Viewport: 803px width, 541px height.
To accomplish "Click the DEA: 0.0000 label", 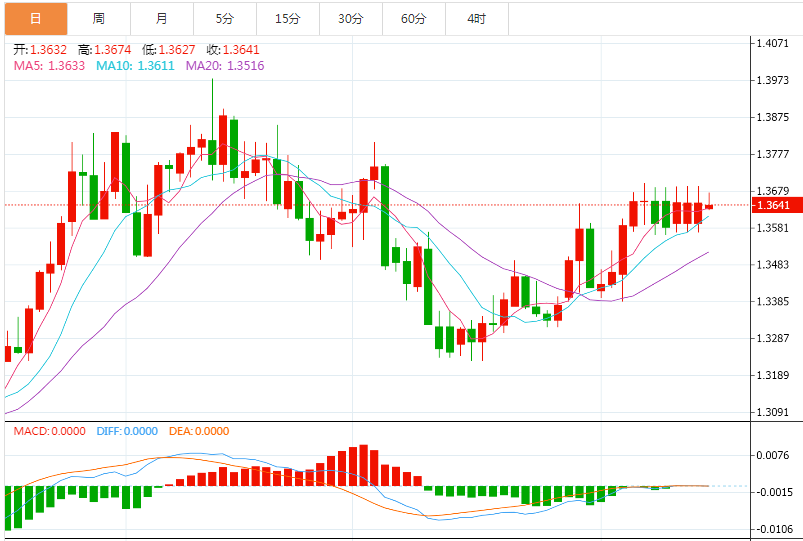I will [x=199, y=431].
